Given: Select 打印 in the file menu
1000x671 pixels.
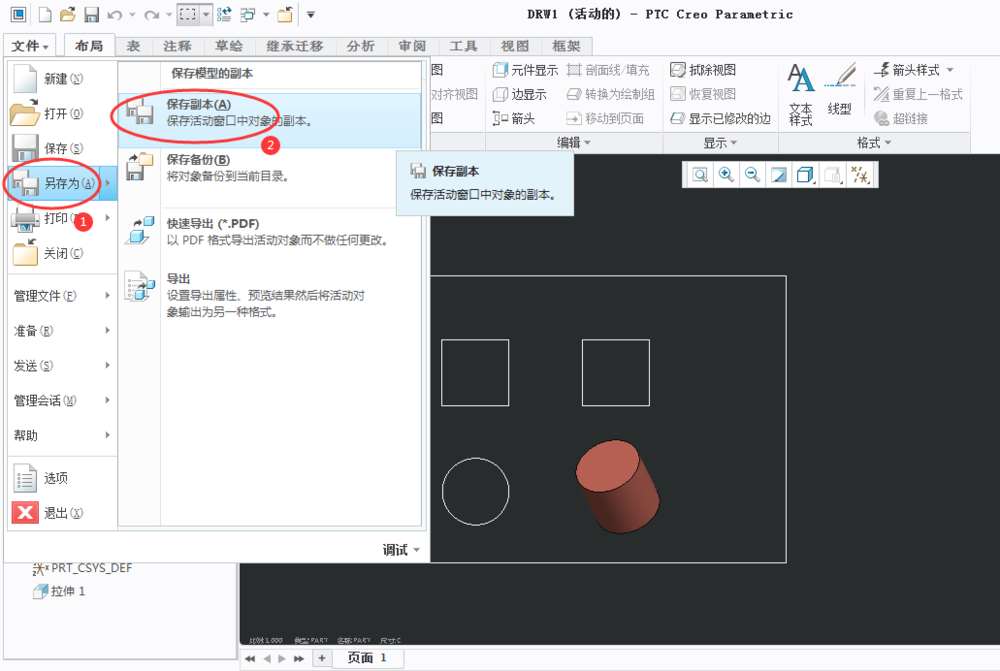Looking at the screenshot, I should 62,218.
